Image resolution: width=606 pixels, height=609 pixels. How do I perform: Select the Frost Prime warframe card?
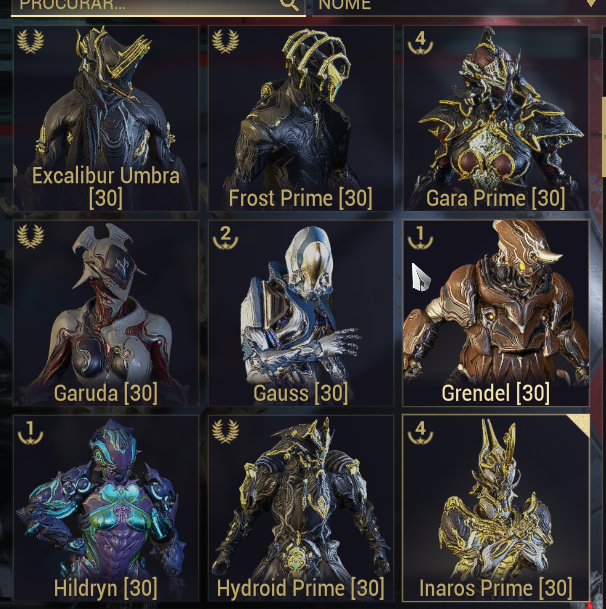301,118
